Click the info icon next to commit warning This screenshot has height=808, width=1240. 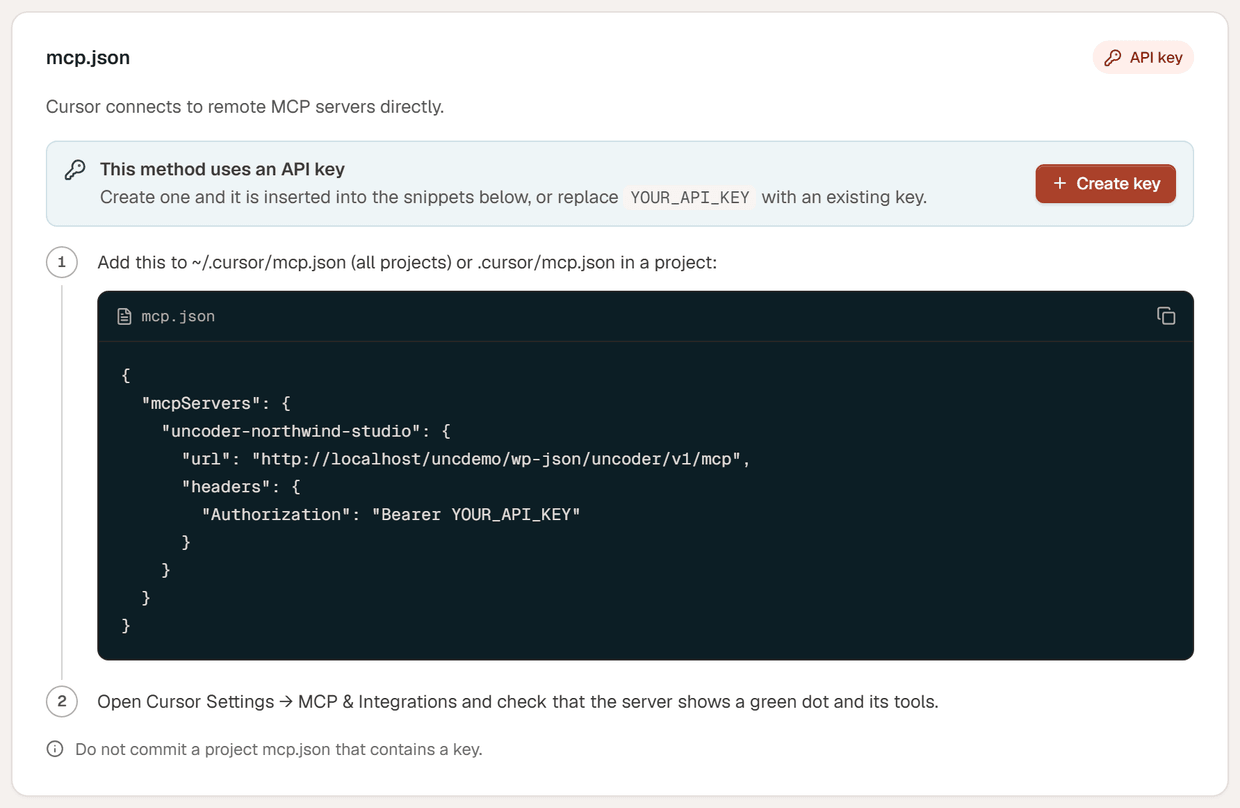click(x=55, y=749)
